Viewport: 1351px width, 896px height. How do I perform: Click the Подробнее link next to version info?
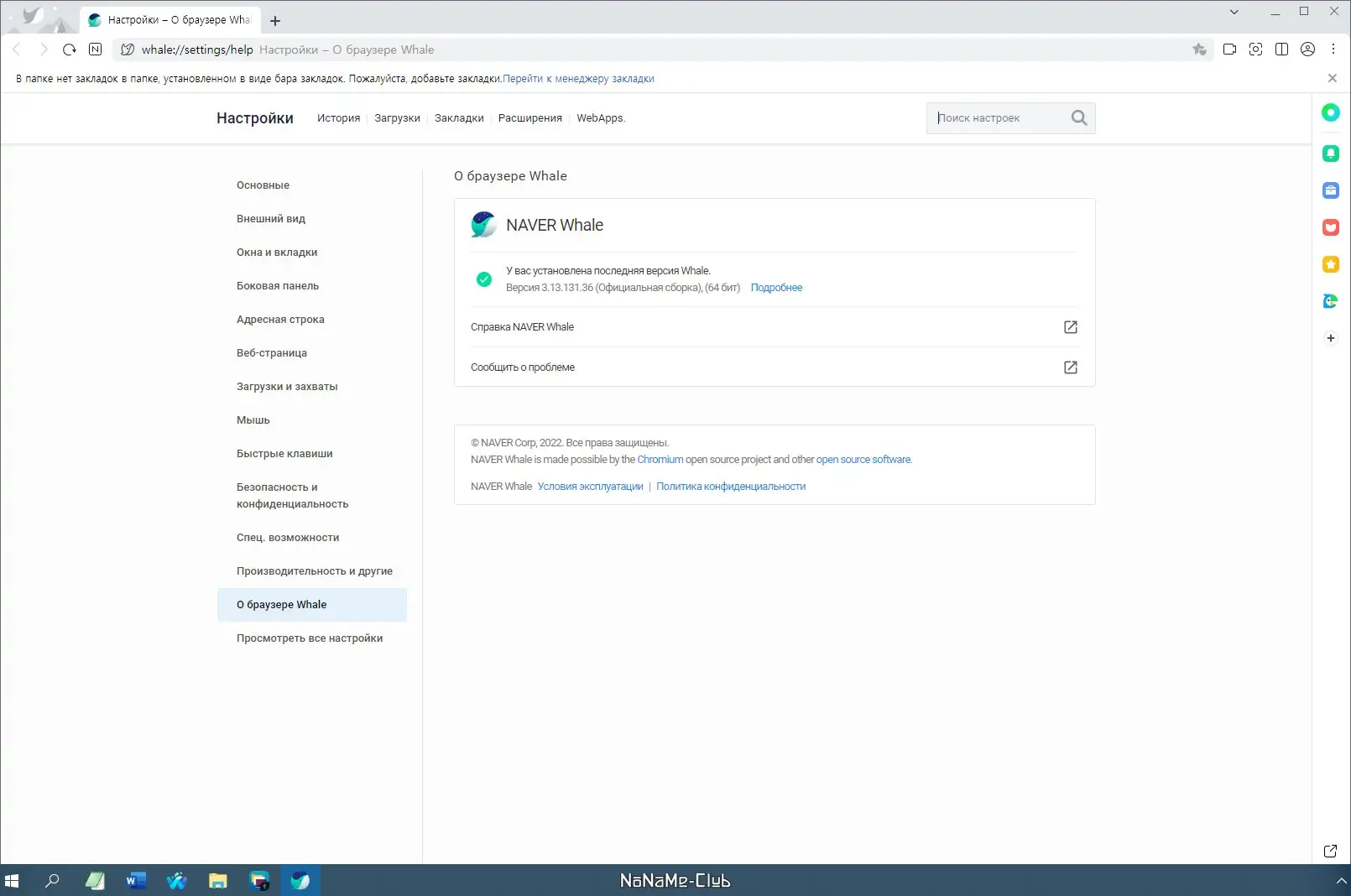click(x=776, y=288)
